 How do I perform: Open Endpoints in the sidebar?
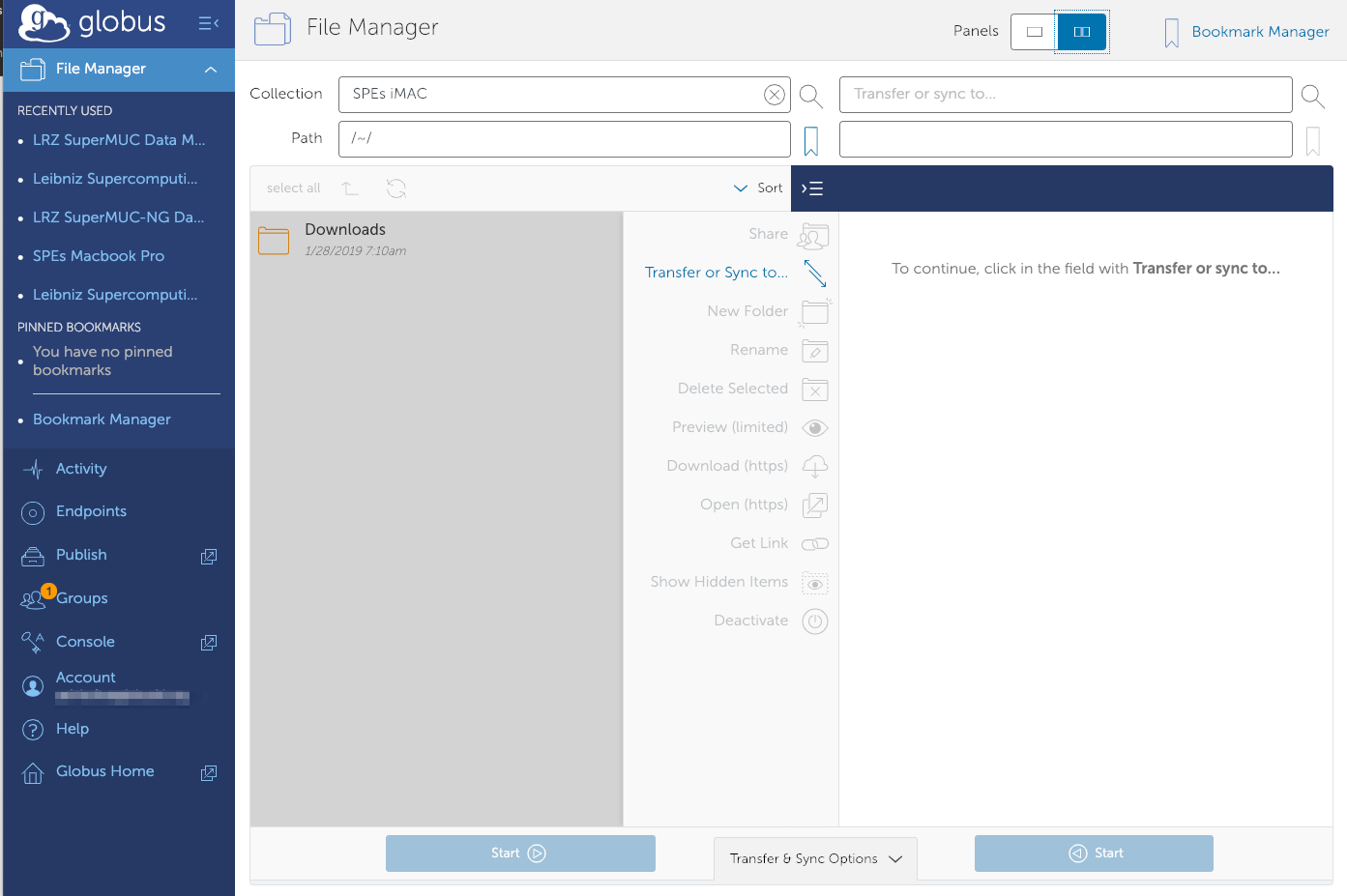click(91, 511)
